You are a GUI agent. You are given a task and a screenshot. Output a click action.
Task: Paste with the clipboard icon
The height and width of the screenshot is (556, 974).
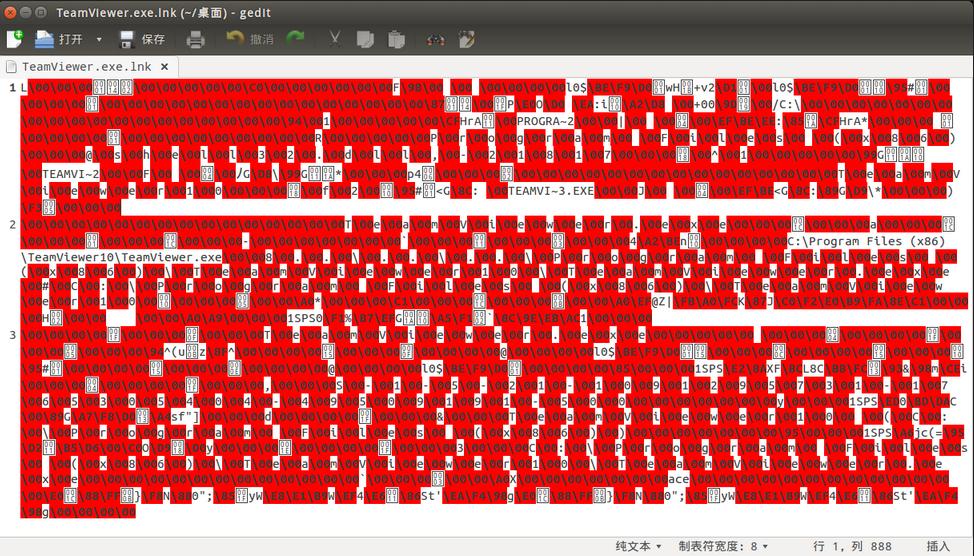(396, 39)
